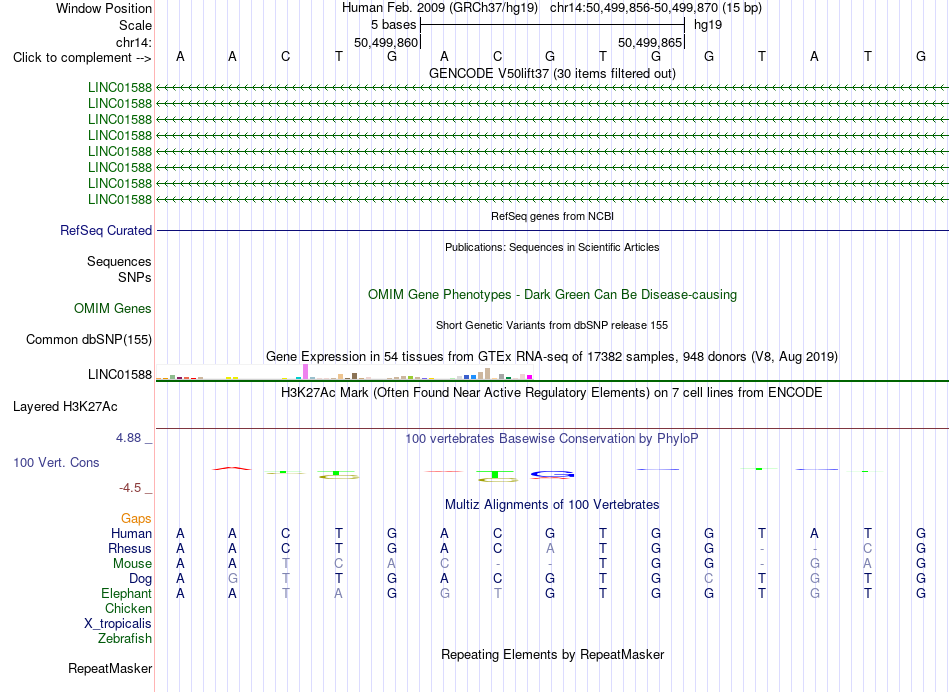Open the OMIM Genes track label
This screenshot has width=950, height=692.
click(x=112, y=308)
